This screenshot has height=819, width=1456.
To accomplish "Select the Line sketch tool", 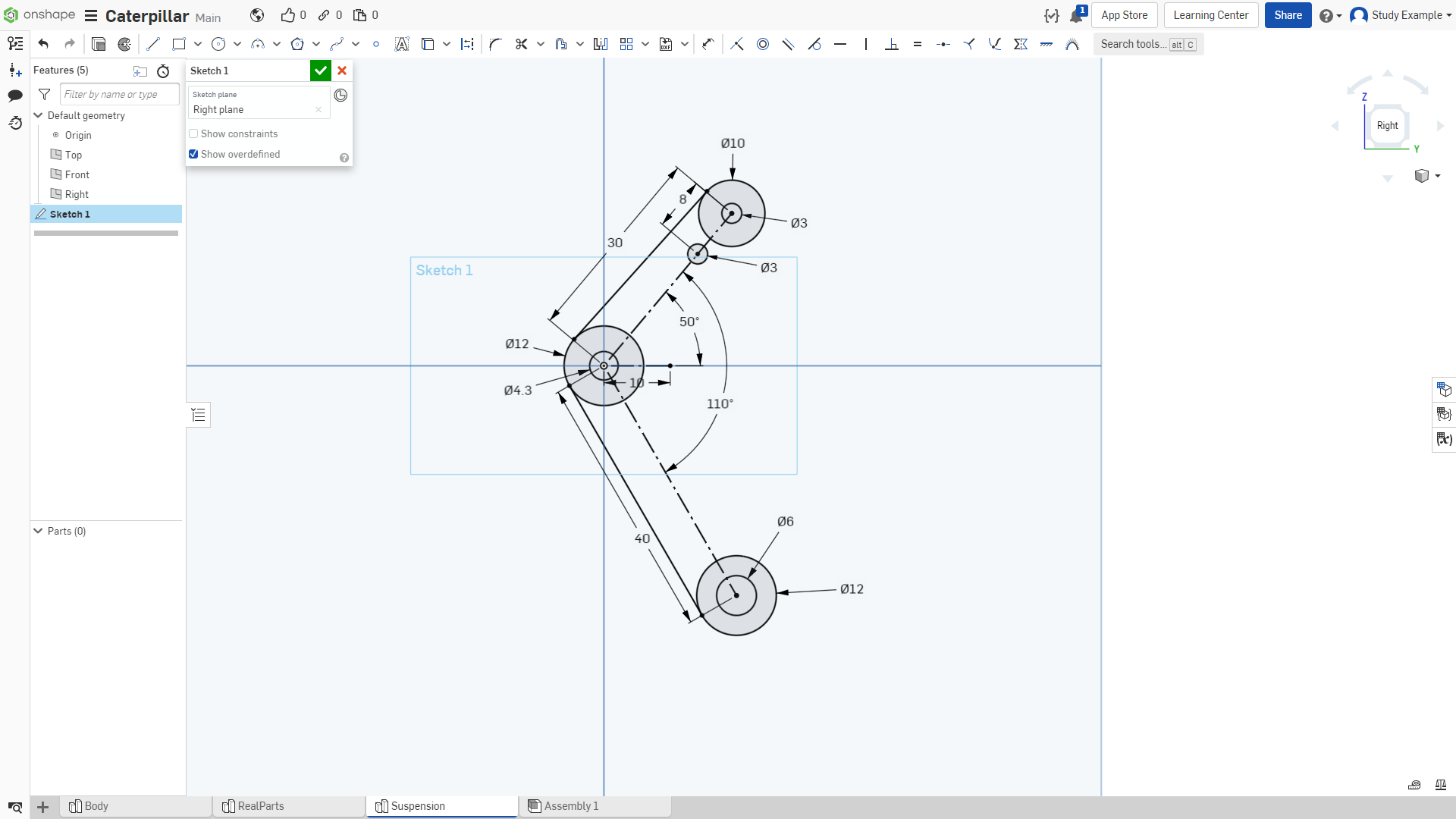I will [153, 44].
